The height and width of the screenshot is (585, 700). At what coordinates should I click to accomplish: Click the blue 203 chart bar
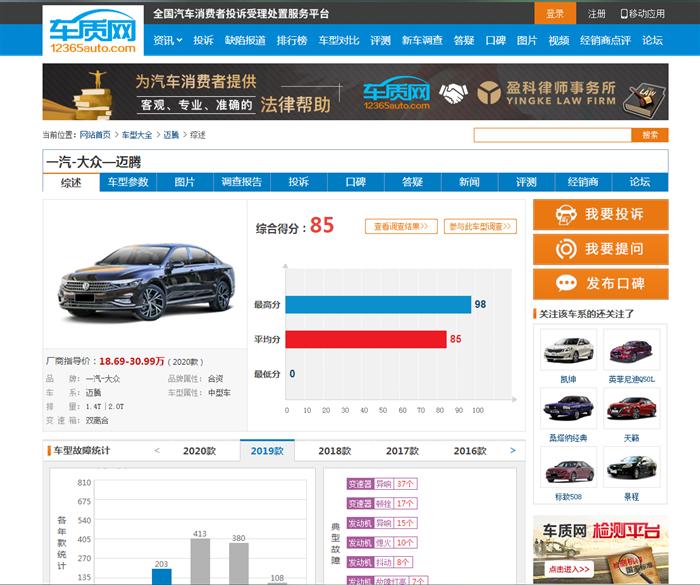pos(162,576)
